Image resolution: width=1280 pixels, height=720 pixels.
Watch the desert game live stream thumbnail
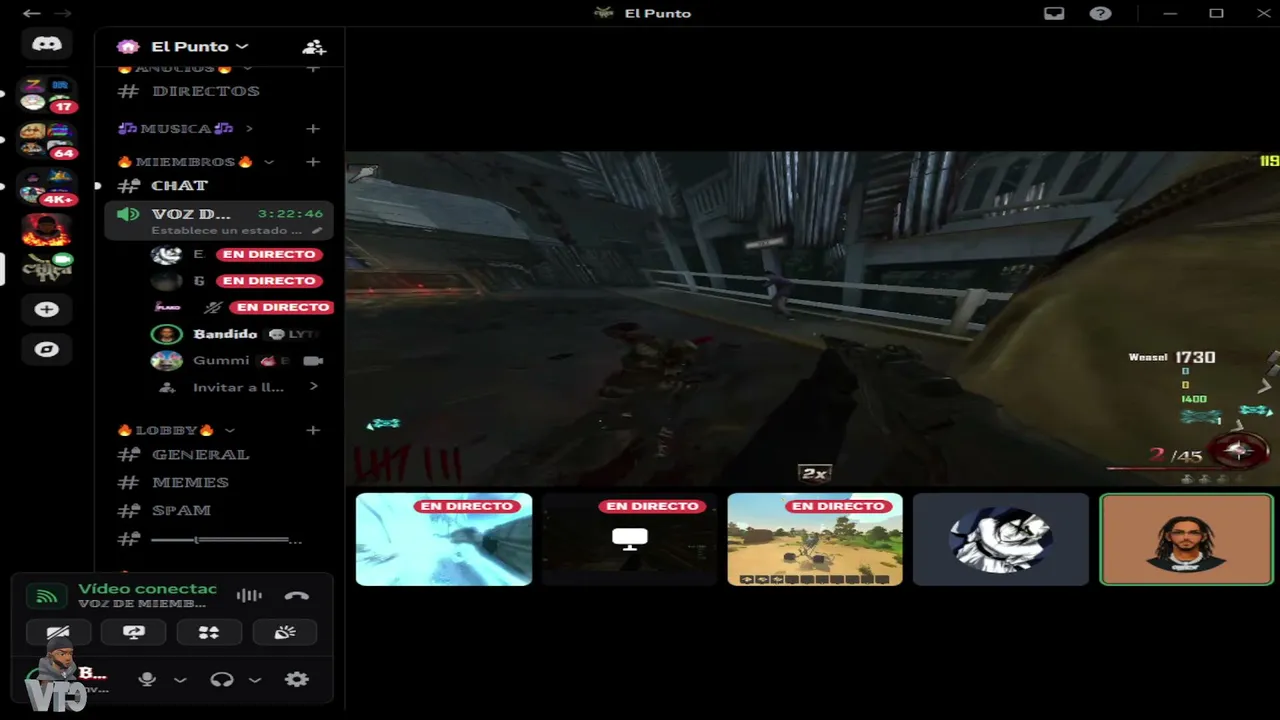[815, 539]
